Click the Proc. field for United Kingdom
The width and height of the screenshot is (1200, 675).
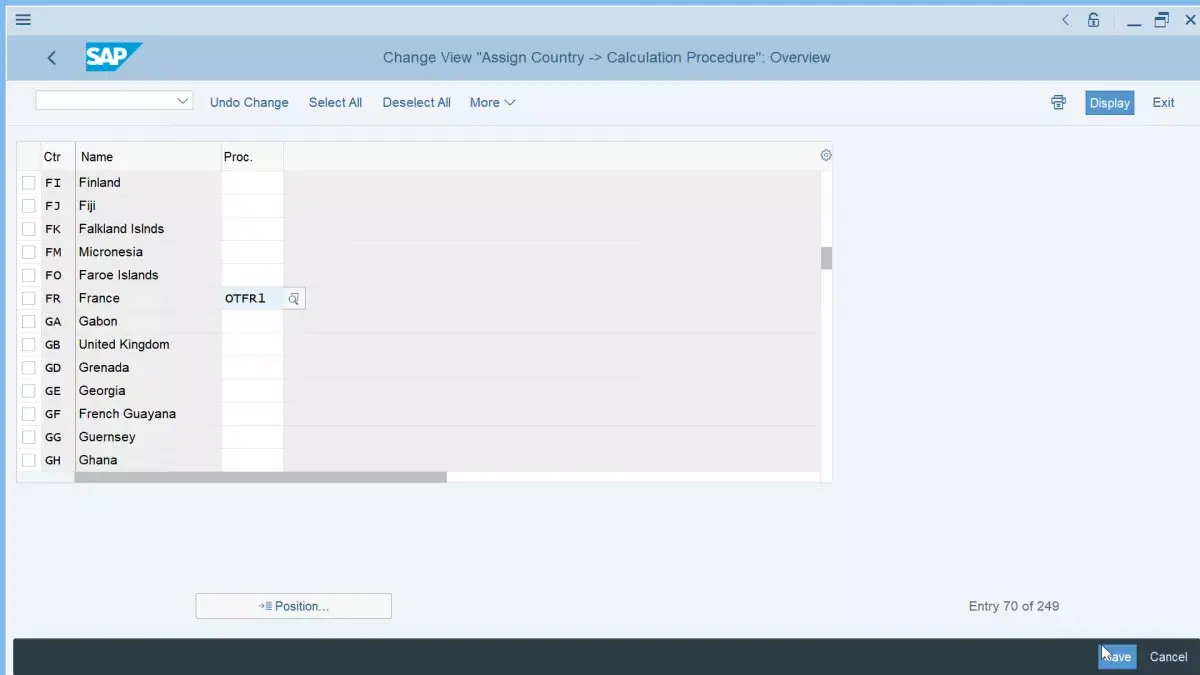252,344
